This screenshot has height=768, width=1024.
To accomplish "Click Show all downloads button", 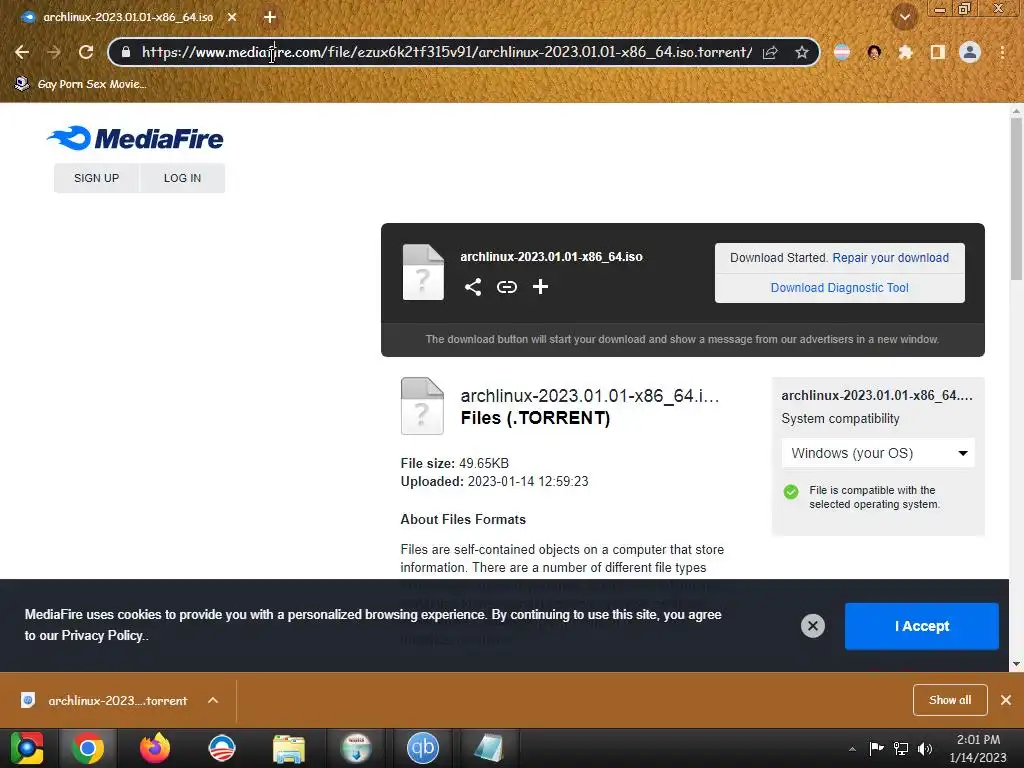I will tap(950, 700).
